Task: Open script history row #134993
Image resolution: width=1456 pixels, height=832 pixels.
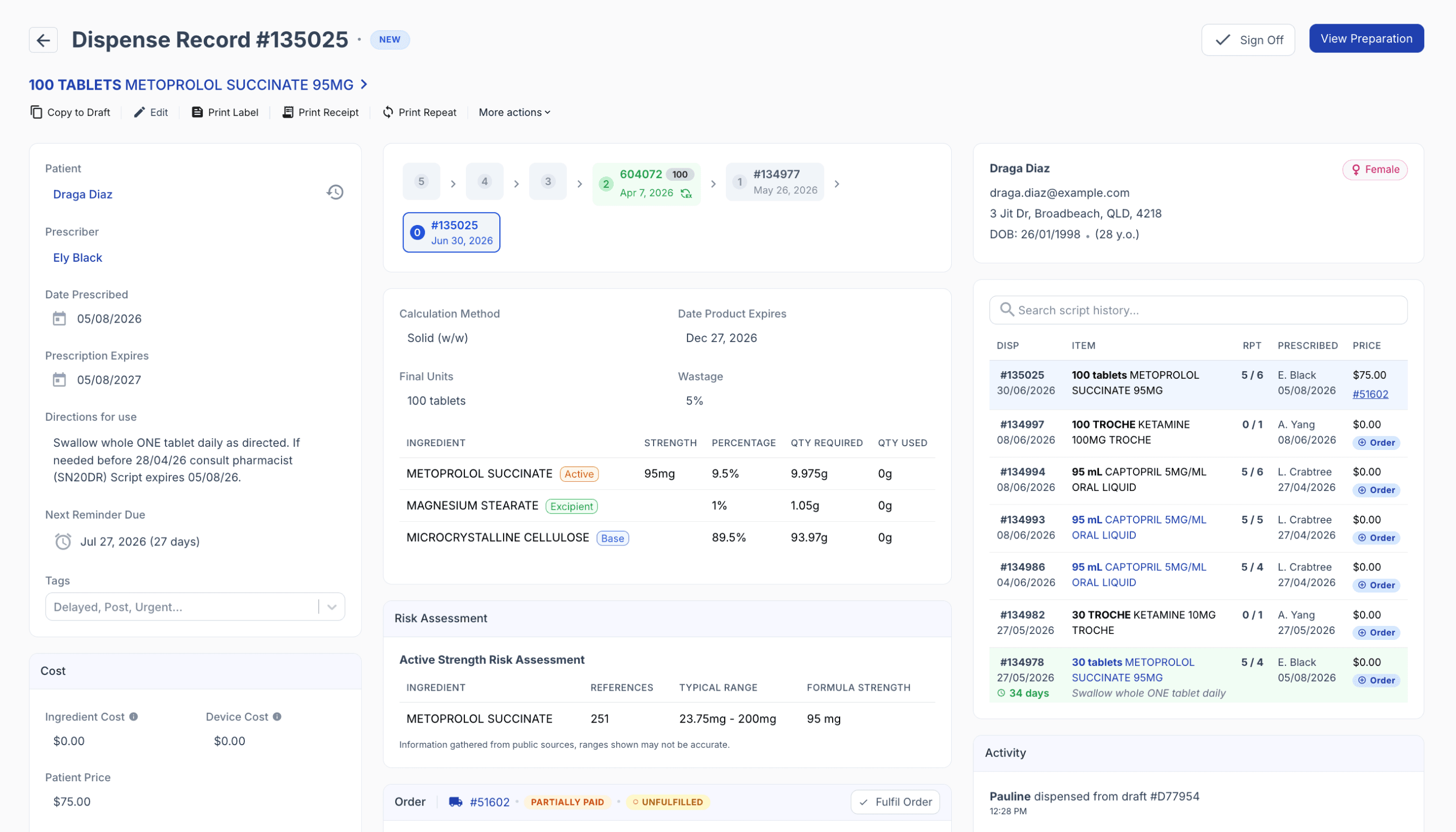Action: pos(1198,528)
